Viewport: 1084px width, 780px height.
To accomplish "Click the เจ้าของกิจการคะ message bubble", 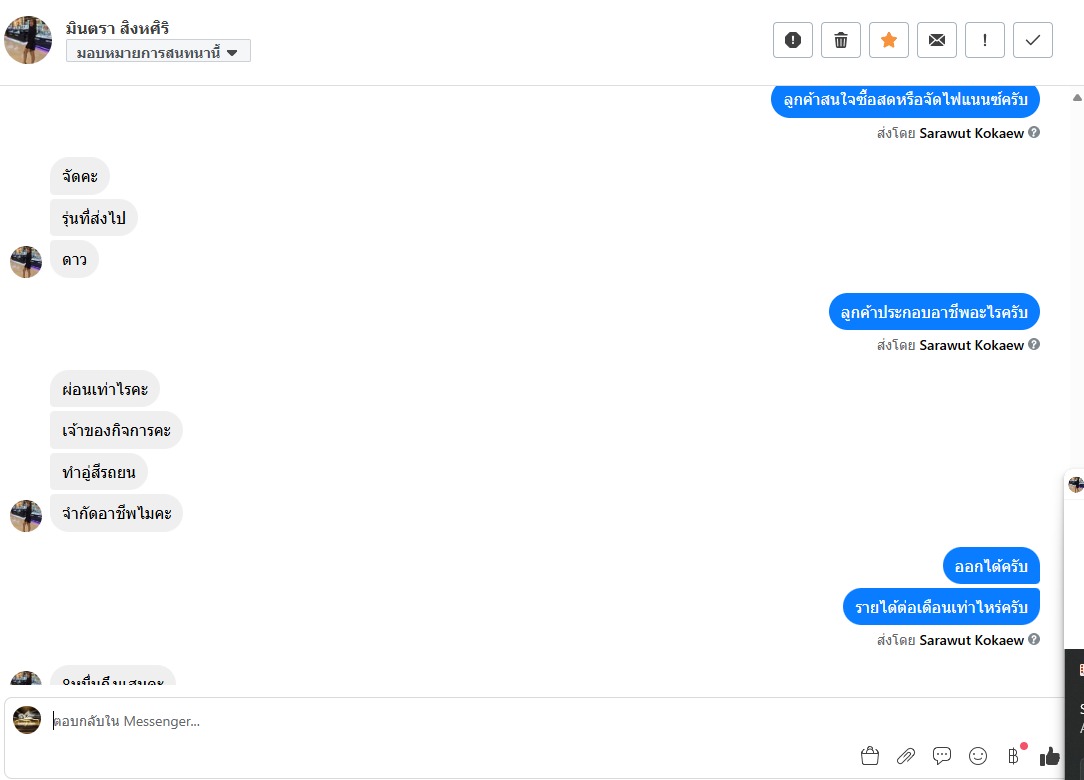I will click(x=116, y=430).
